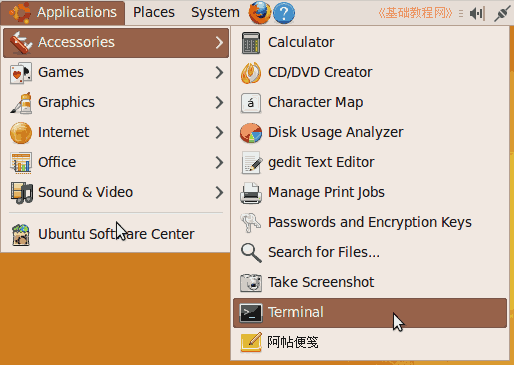Choose the Internet category label
This screenshot has height=365, width=514.
63,132
